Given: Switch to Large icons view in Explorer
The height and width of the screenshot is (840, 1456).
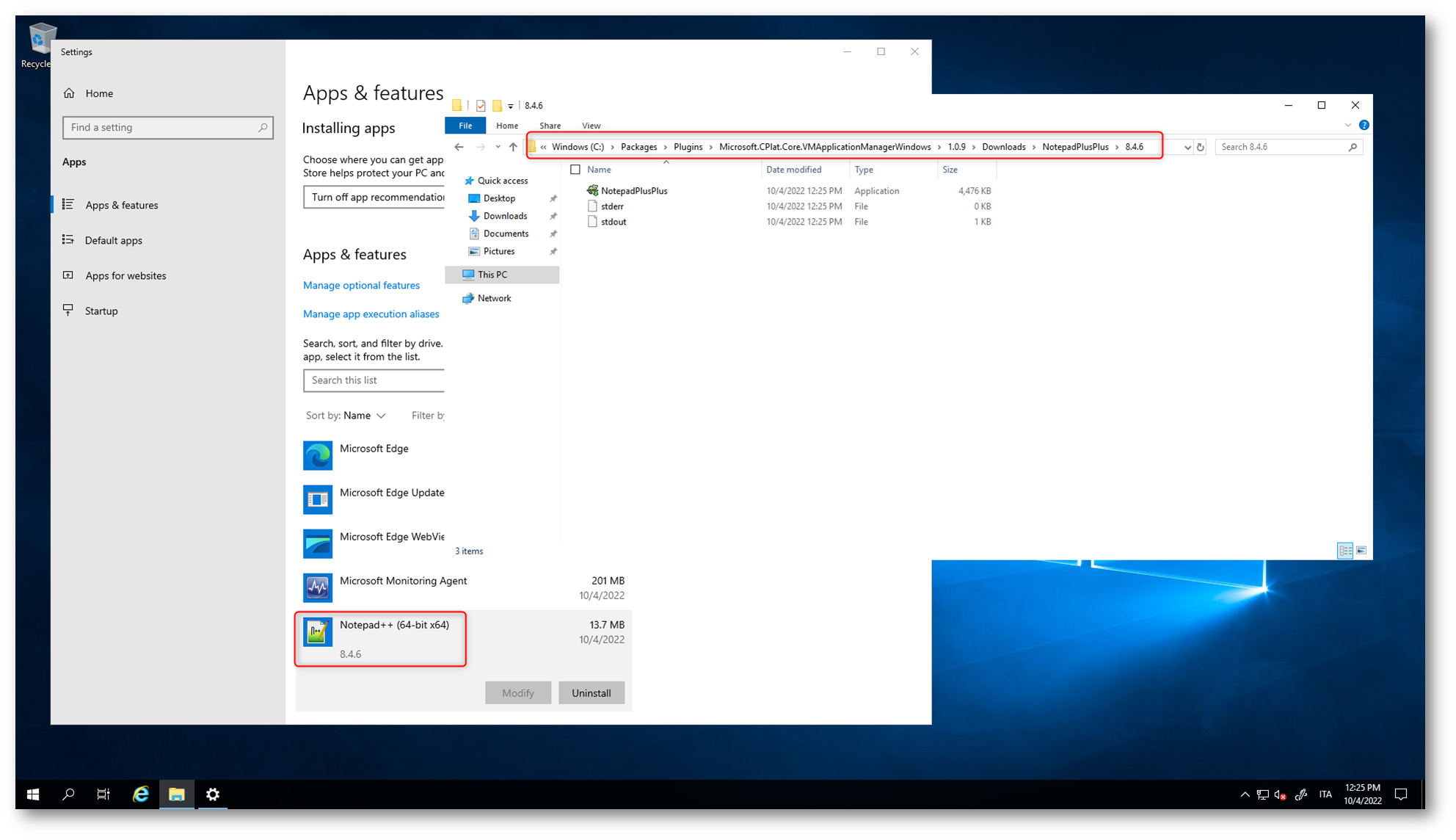Looking at the screenshot, I should (1361, 551).
